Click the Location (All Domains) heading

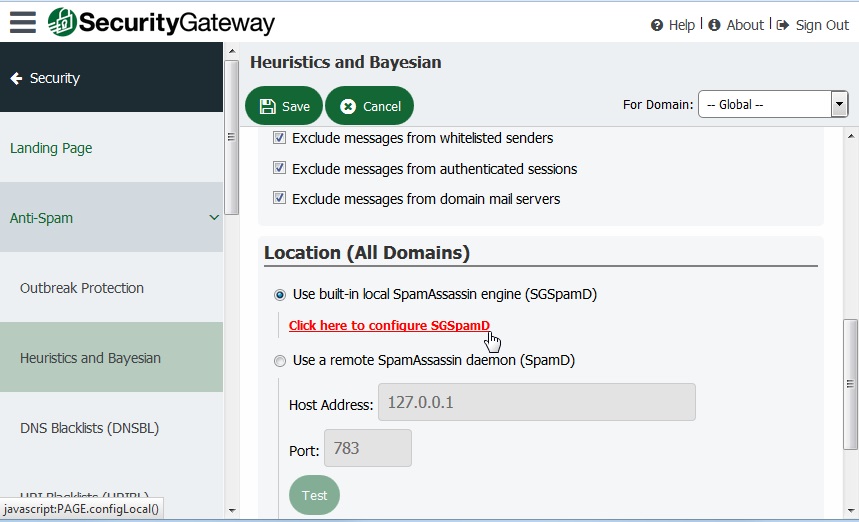367,253
